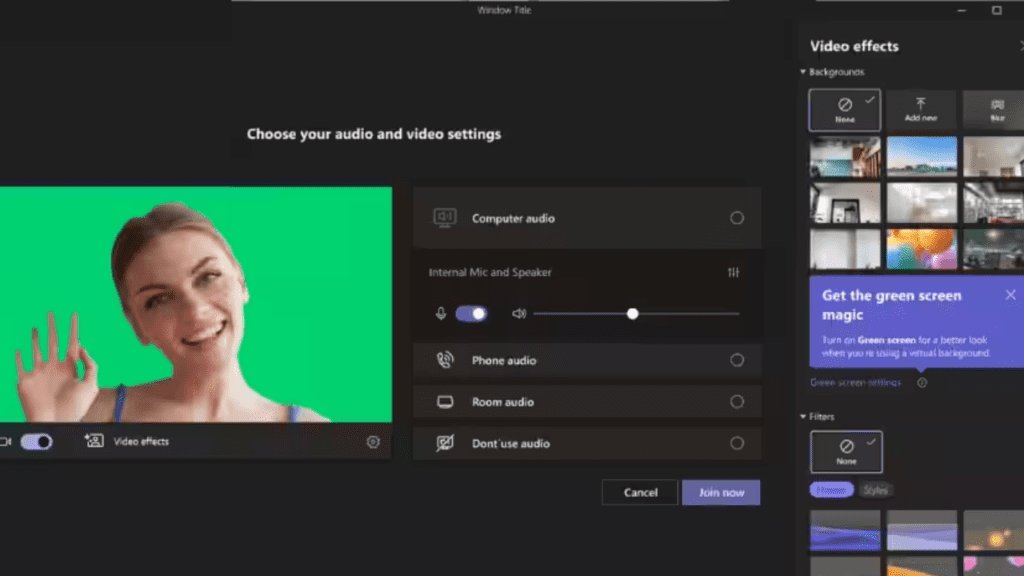Viewport: 1024px width, 576px height.
Task: Click the info icon beside Green screen settings
Action: coord(921,383)
